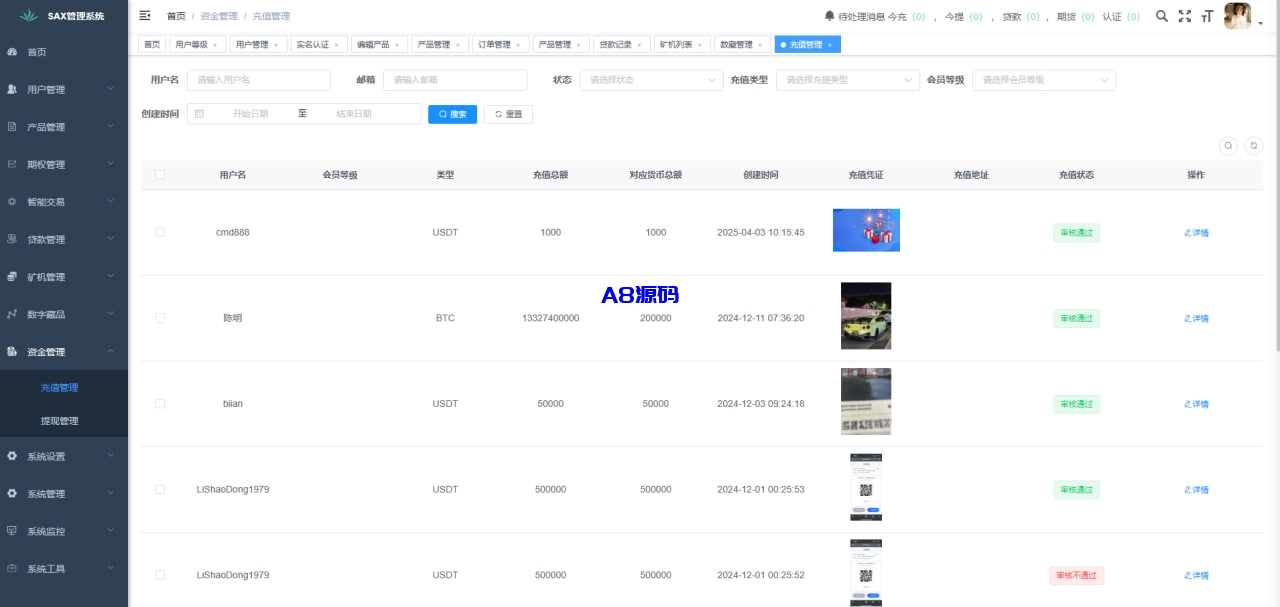Click the 系统工具 toolbox icon
This screenshot has height=607, width=1280.
(x=12, y=569)
